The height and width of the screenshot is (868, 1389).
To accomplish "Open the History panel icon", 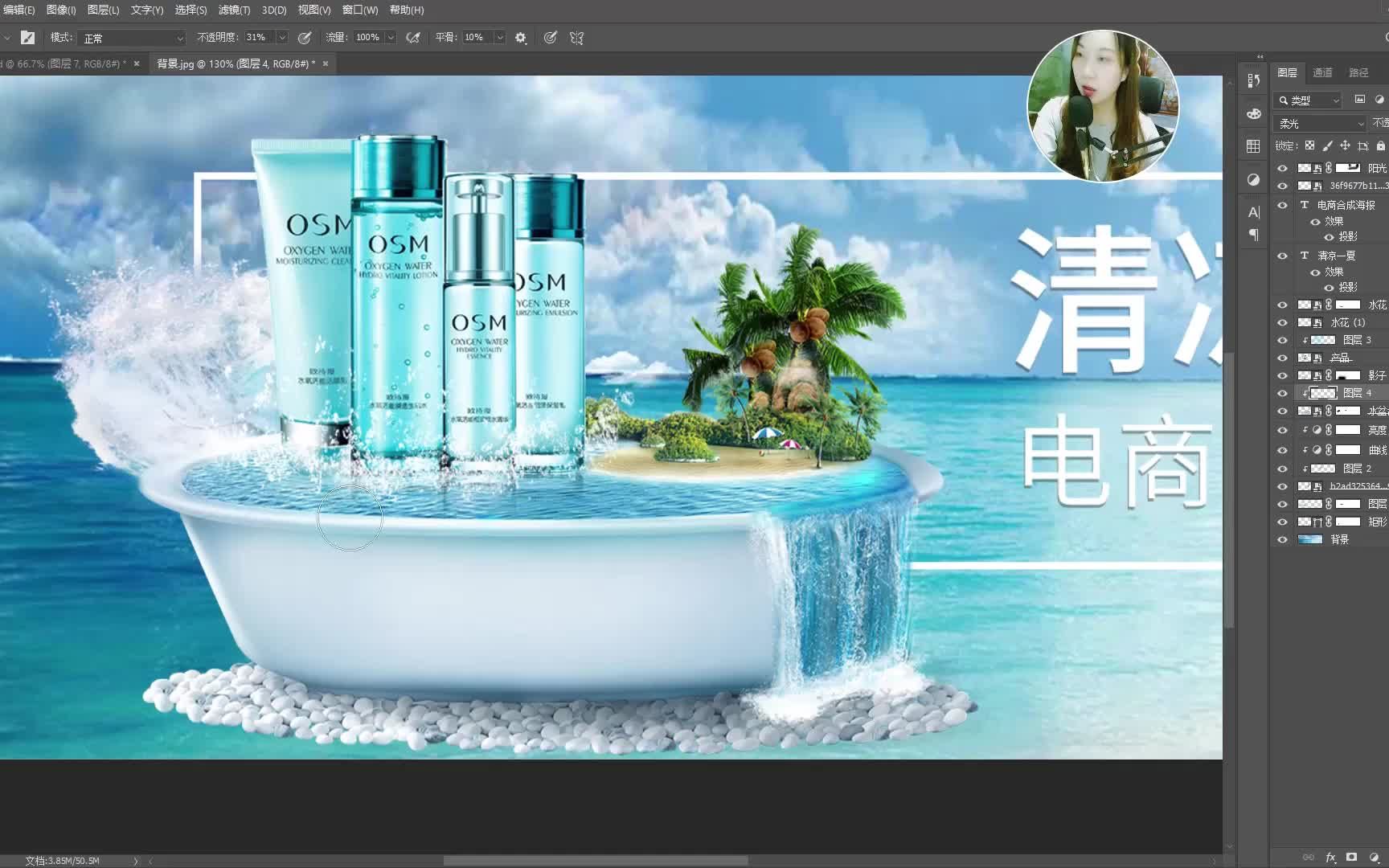I will click(x=1252, y=80).
